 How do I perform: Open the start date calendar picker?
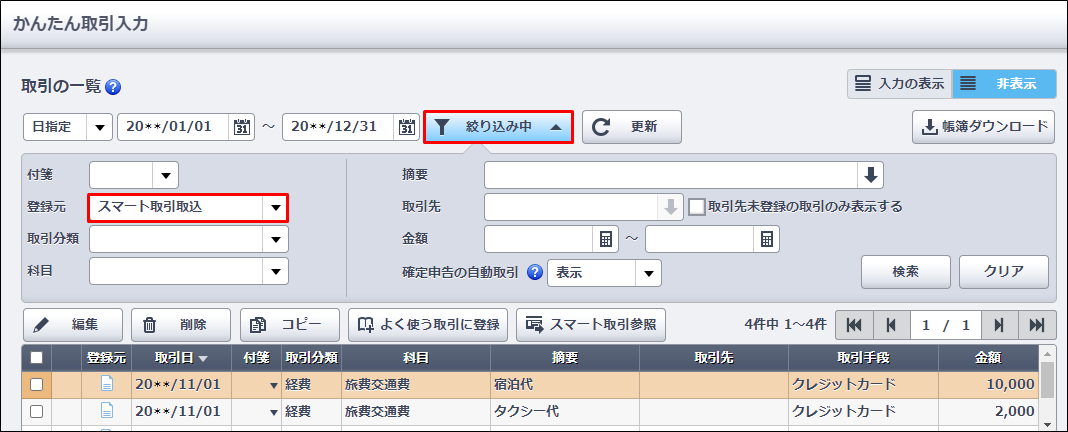242,127
